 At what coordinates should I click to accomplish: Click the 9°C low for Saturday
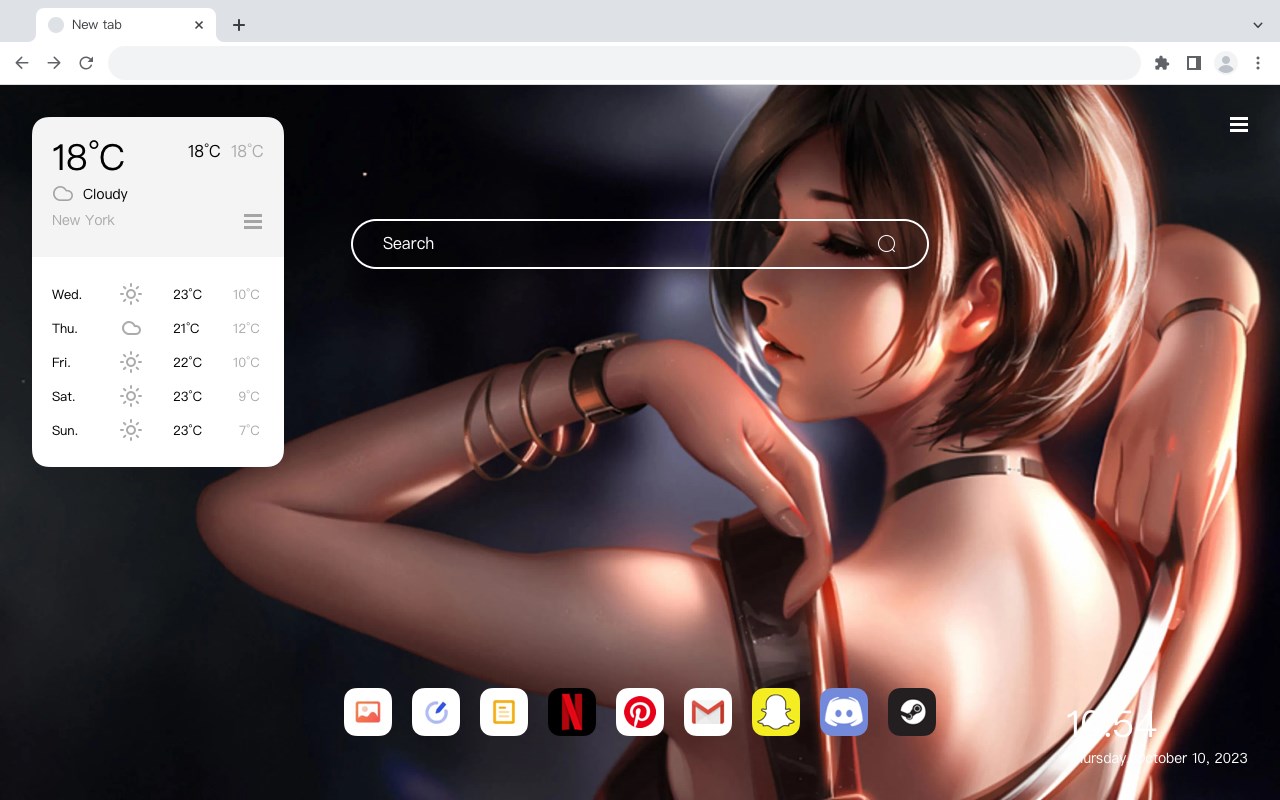(x=249, y=397)
